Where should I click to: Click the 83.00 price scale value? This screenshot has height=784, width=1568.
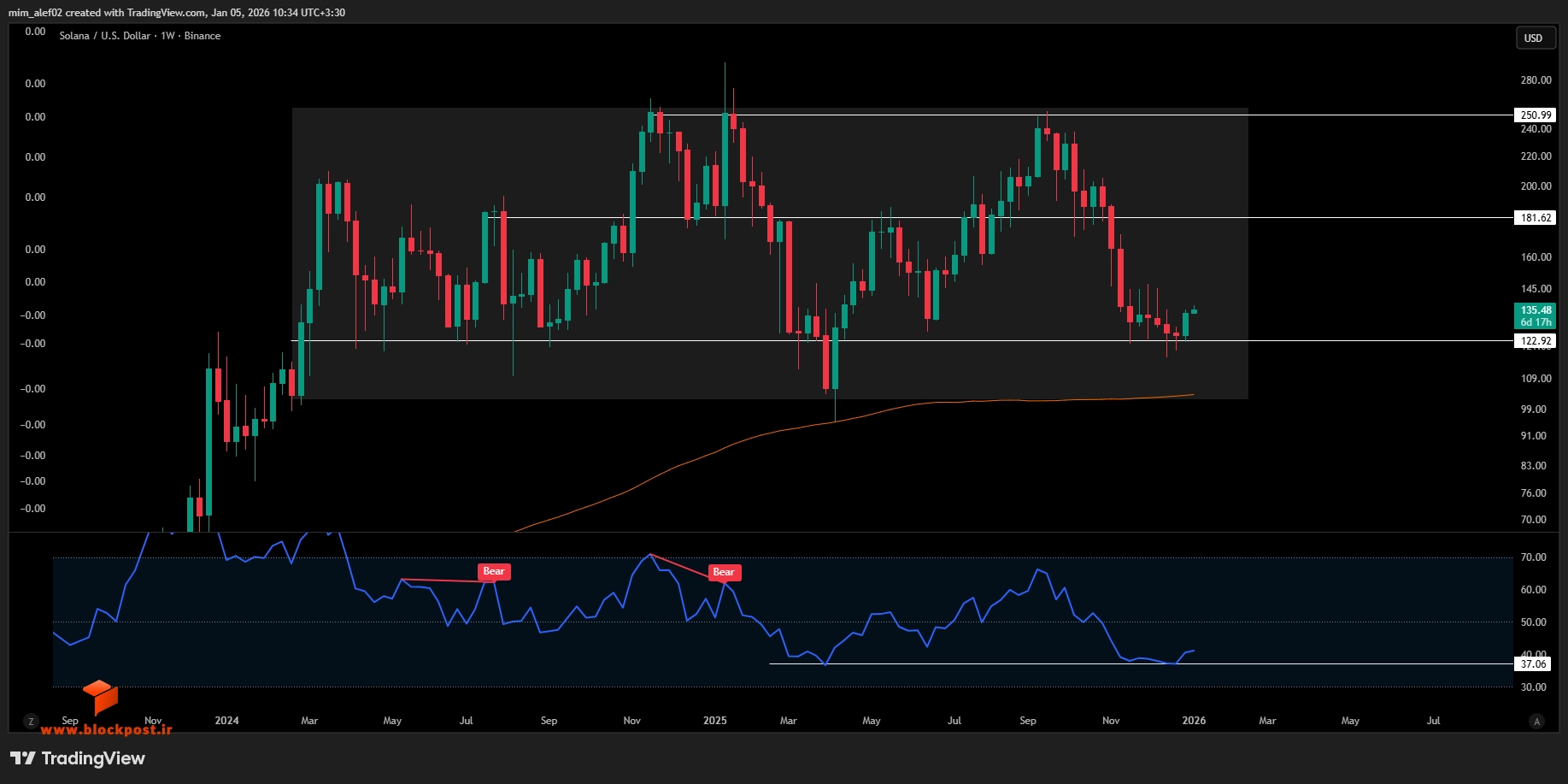point(1533,466)
